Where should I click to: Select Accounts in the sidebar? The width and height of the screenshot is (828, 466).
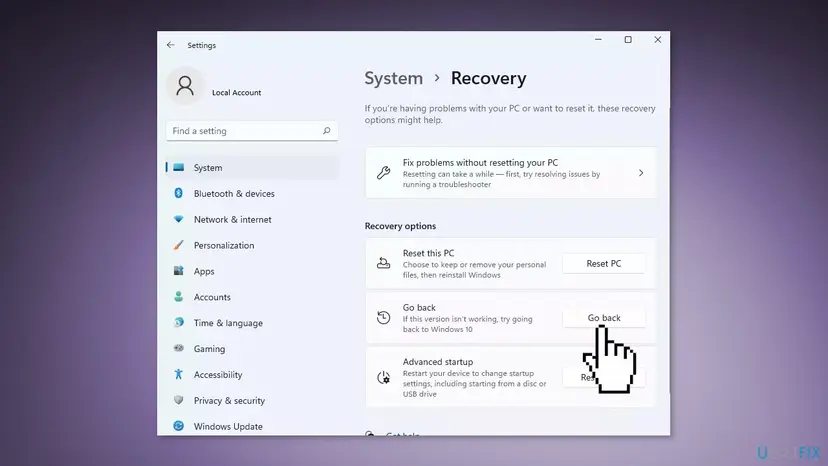click(x=251, y=297)
